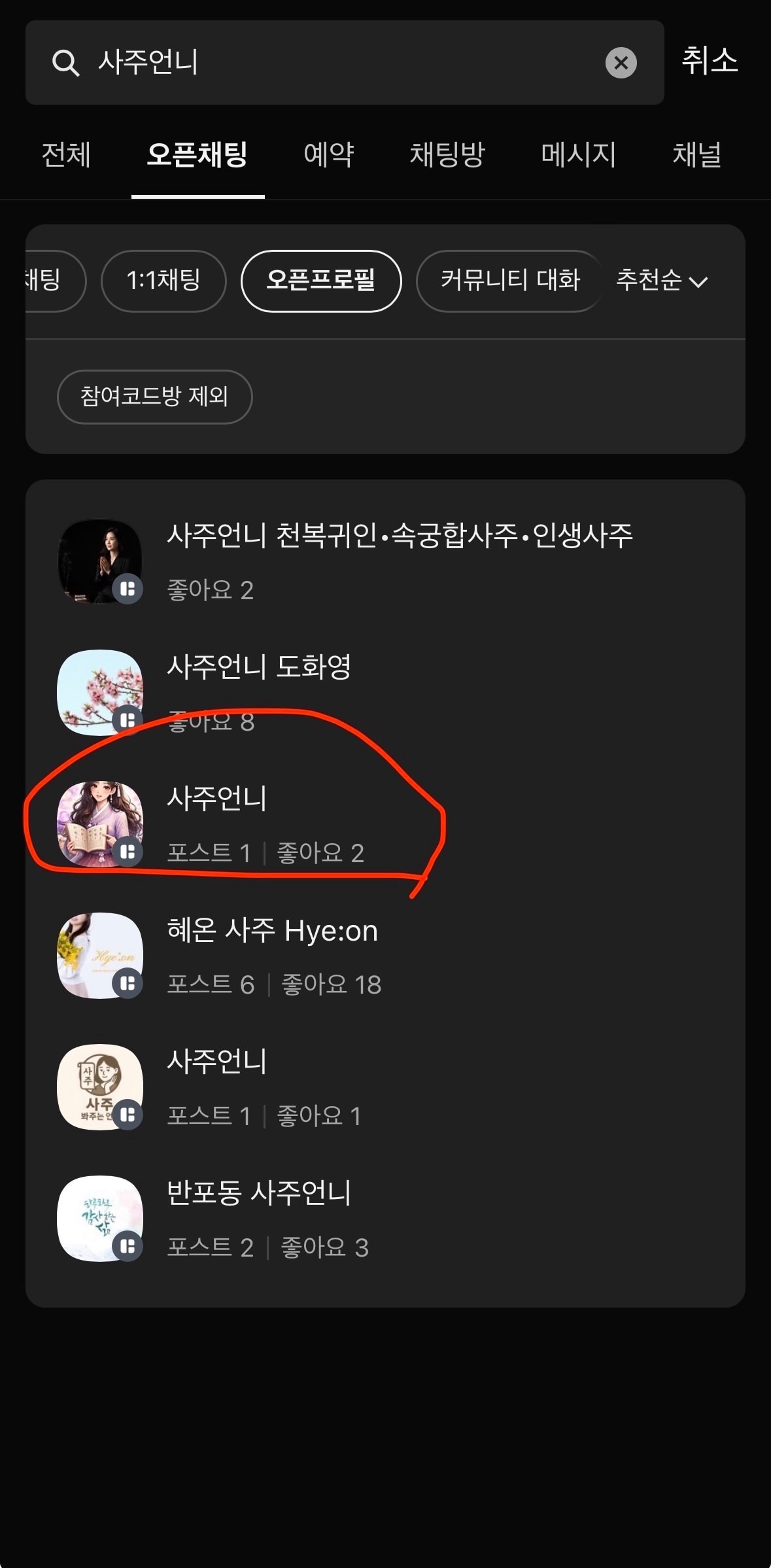
Task: Open 사주언니 천복귀인 profile thumbnail
Action: point(100,561)
